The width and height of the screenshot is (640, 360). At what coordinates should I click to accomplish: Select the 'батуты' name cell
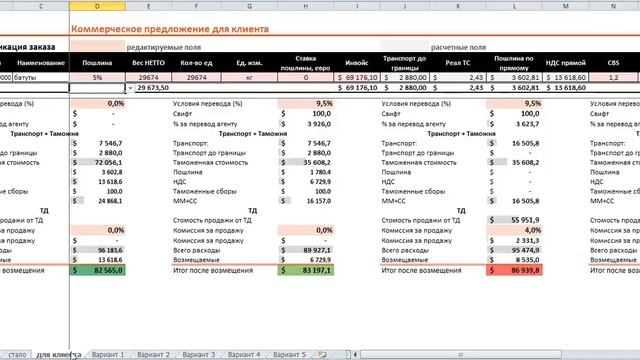pyautogui.click(x=41, y=78)
